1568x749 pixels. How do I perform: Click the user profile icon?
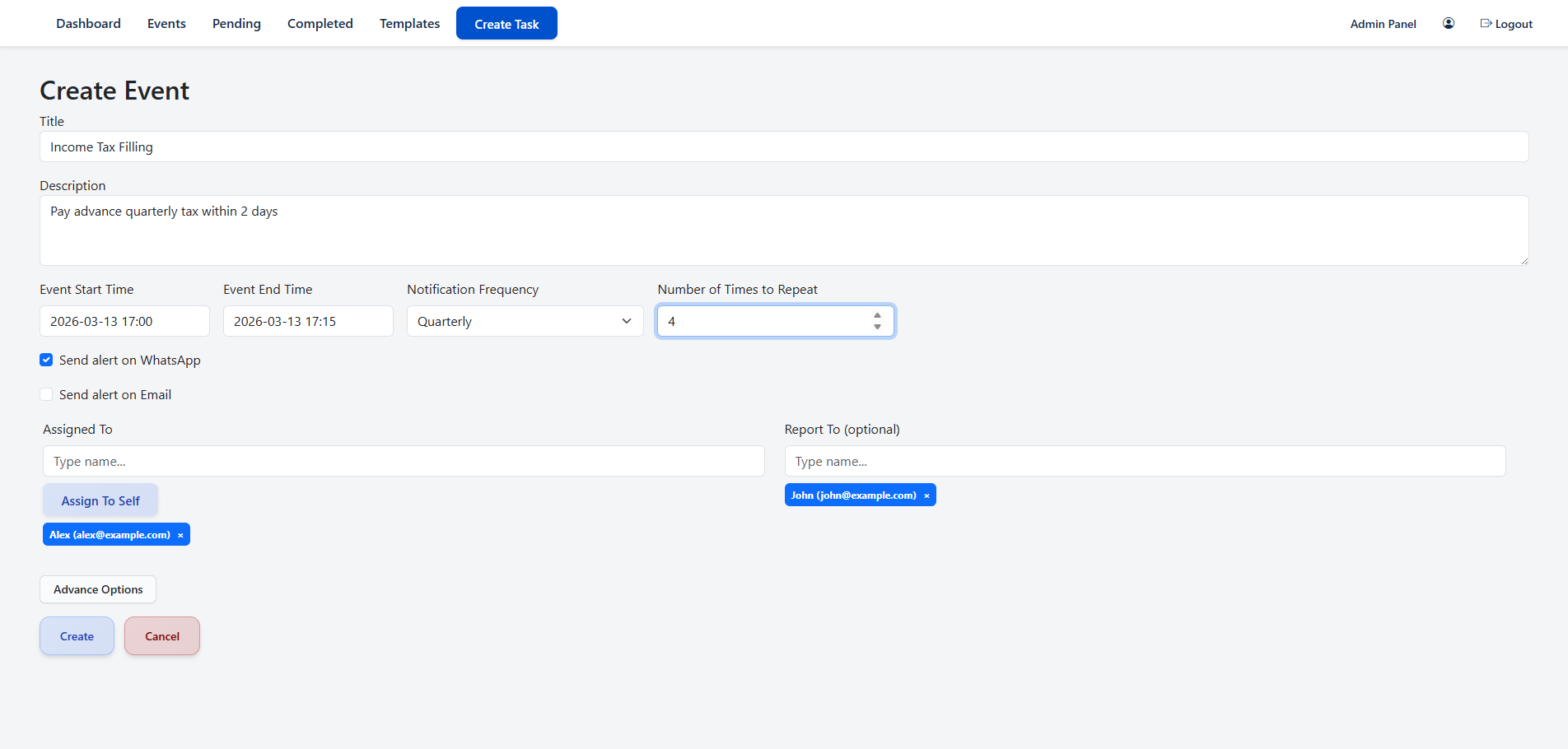click(1448, 24)
